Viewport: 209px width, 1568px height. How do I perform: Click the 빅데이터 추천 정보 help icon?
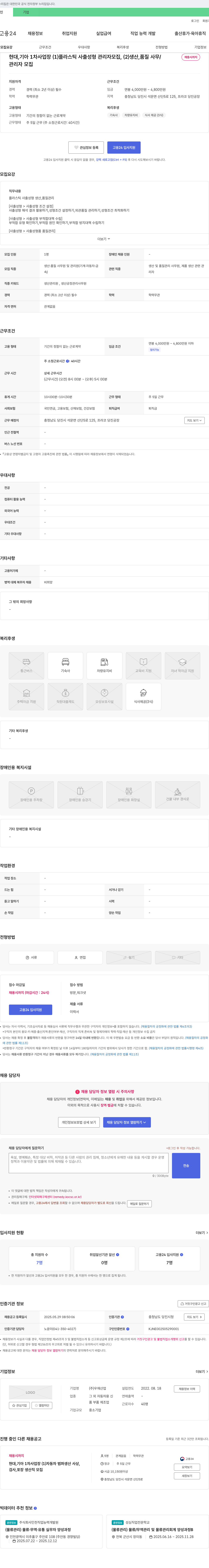(35, 1508)
